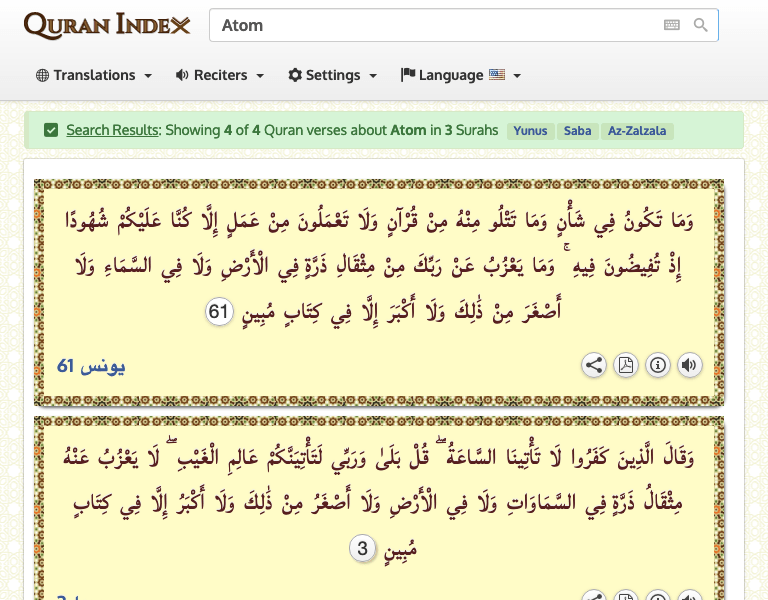The image size is (768, 600).
Task: Open the Reciters dropdown menu
Action: 220,75
